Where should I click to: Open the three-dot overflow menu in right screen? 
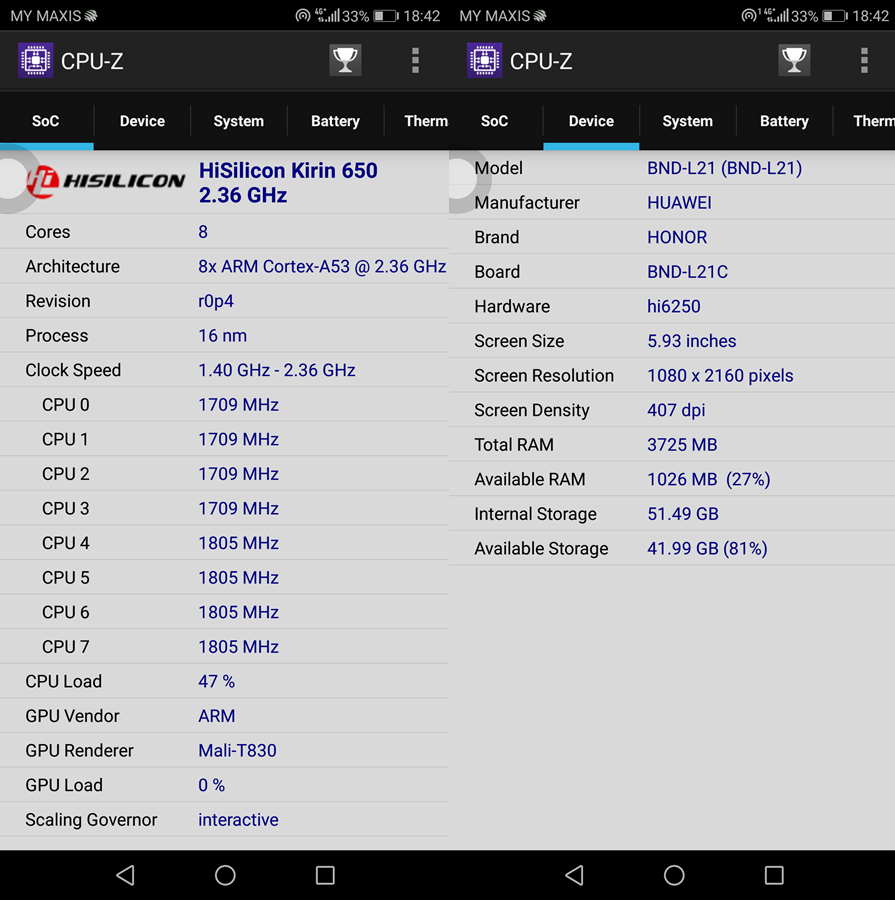864,60
